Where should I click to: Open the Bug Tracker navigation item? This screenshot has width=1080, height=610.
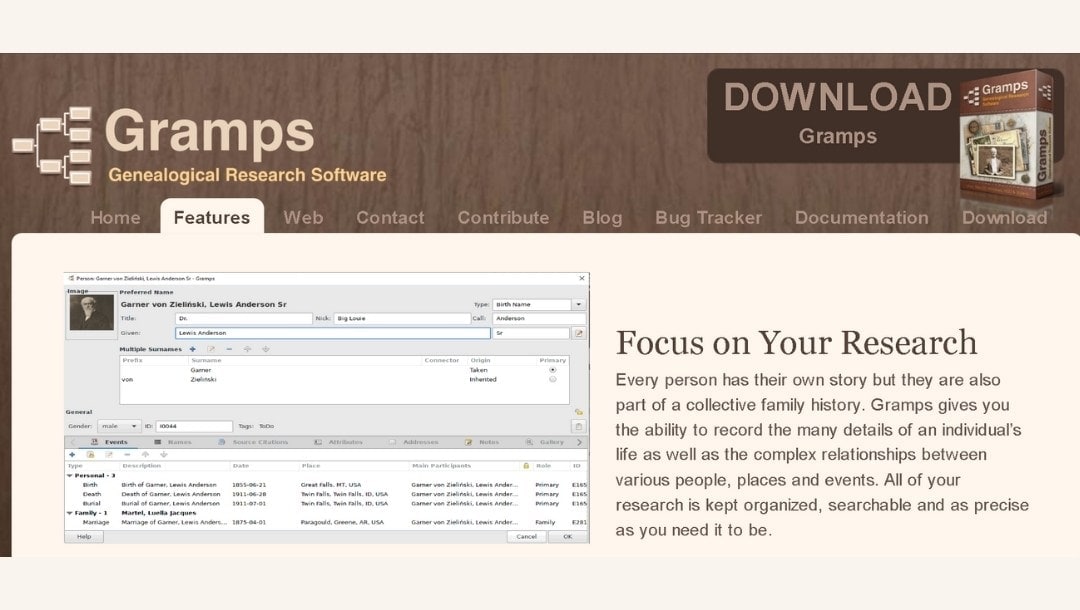(x=708, y=217)
